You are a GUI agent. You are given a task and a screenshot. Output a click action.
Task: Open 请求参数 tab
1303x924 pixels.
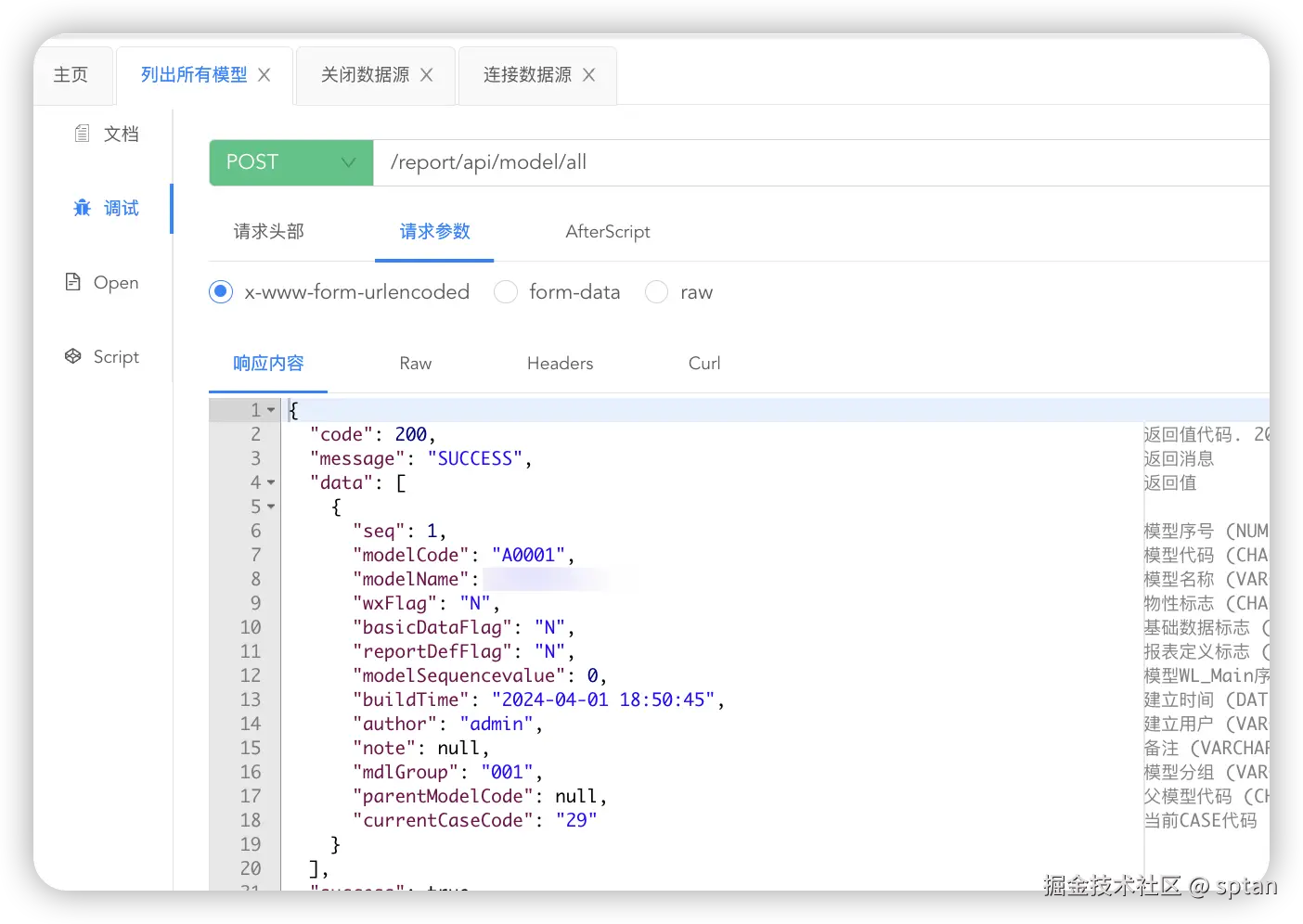[x=434, y=232]
